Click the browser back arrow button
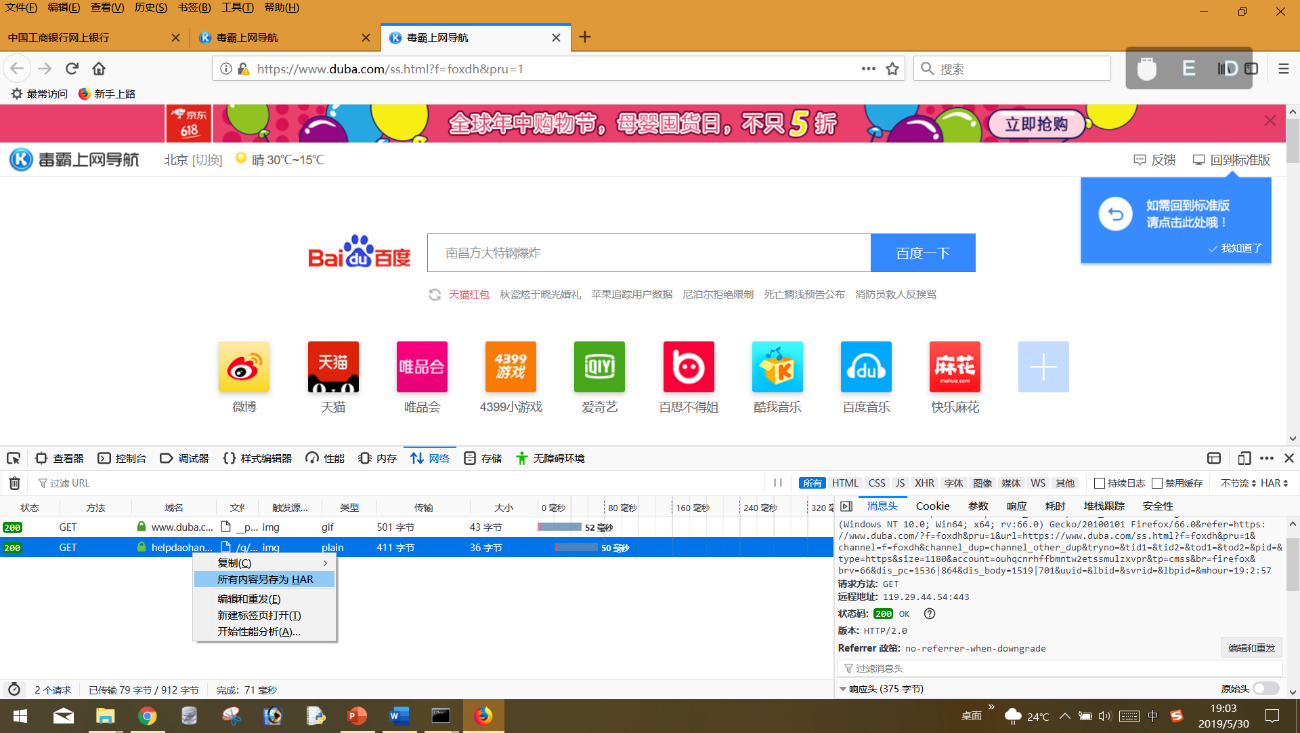1300x733 pixels. (17, 68)
